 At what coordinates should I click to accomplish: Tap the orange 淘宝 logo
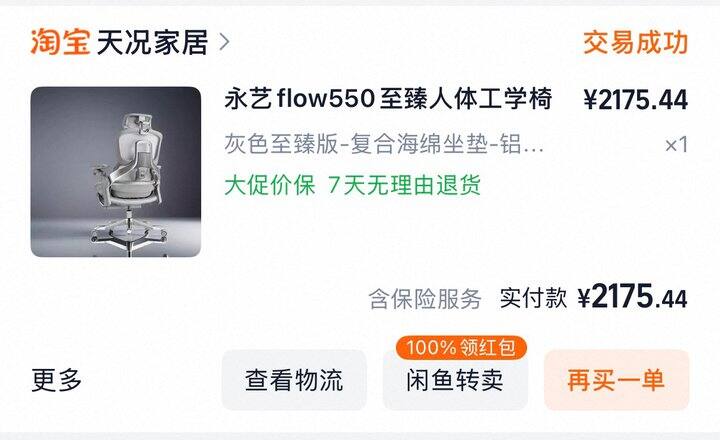click(60, 42)
